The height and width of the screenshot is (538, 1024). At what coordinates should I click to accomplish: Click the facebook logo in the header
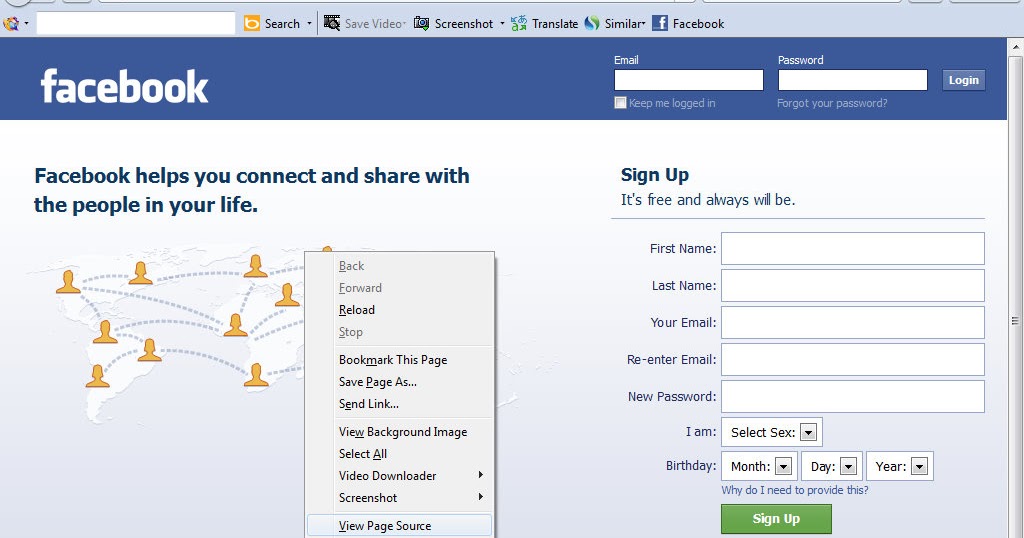(x=124, y=86)
